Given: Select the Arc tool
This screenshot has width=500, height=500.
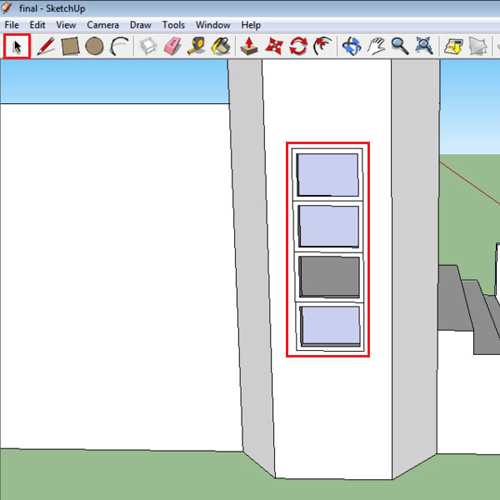Looking at the screenshot, I should point(119,46).
